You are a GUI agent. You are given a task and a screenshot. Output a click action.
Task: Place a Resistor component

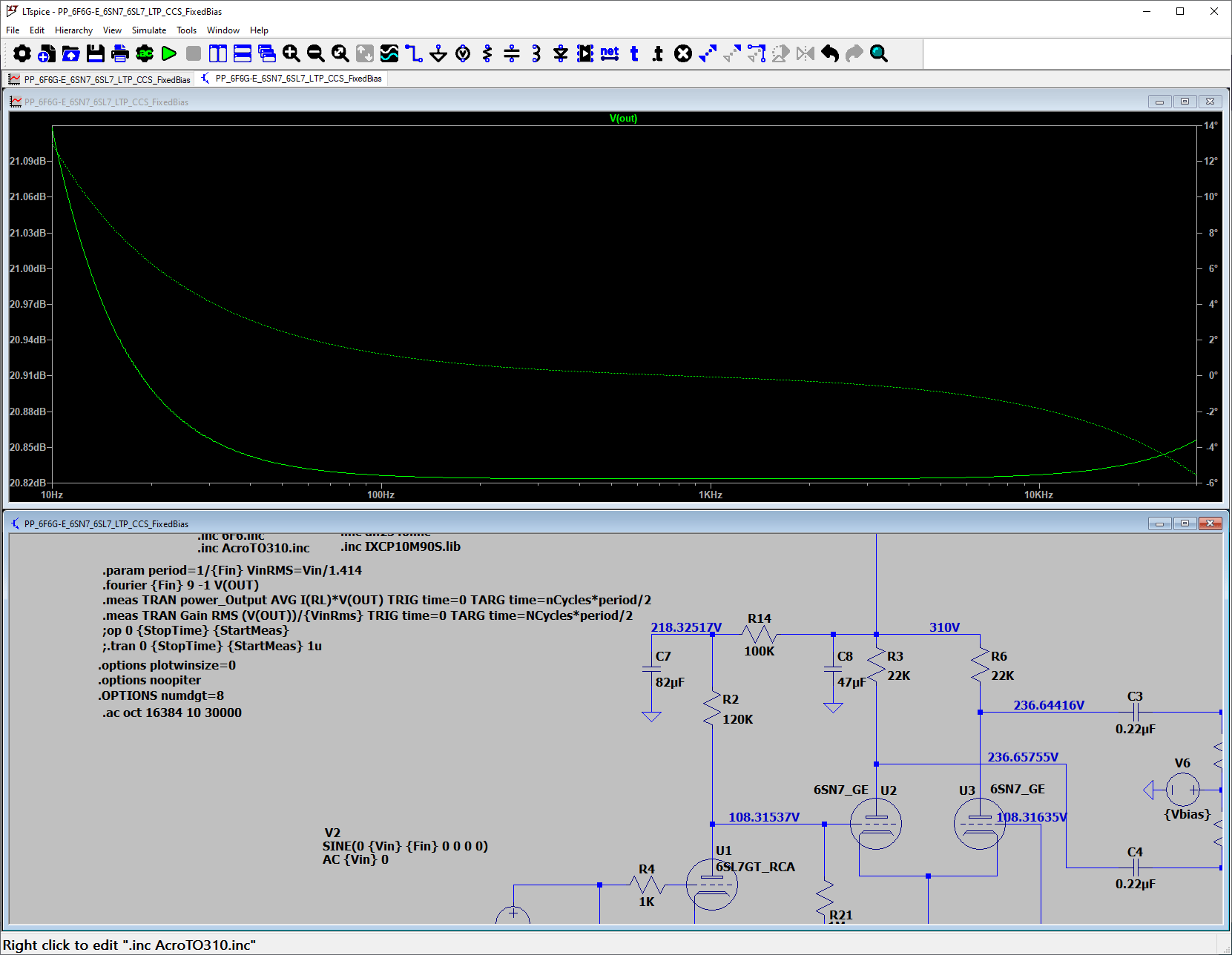click(487, 53)
